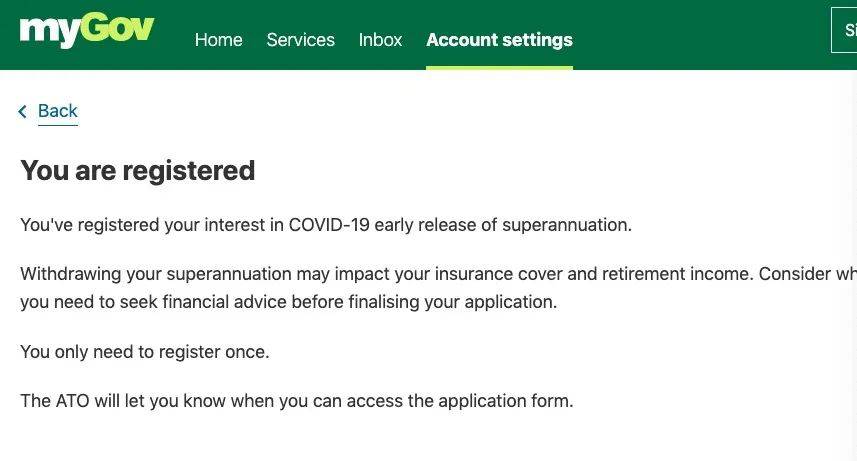Open the Services menu item
The image size is (857, 461).
click(301, 40)
